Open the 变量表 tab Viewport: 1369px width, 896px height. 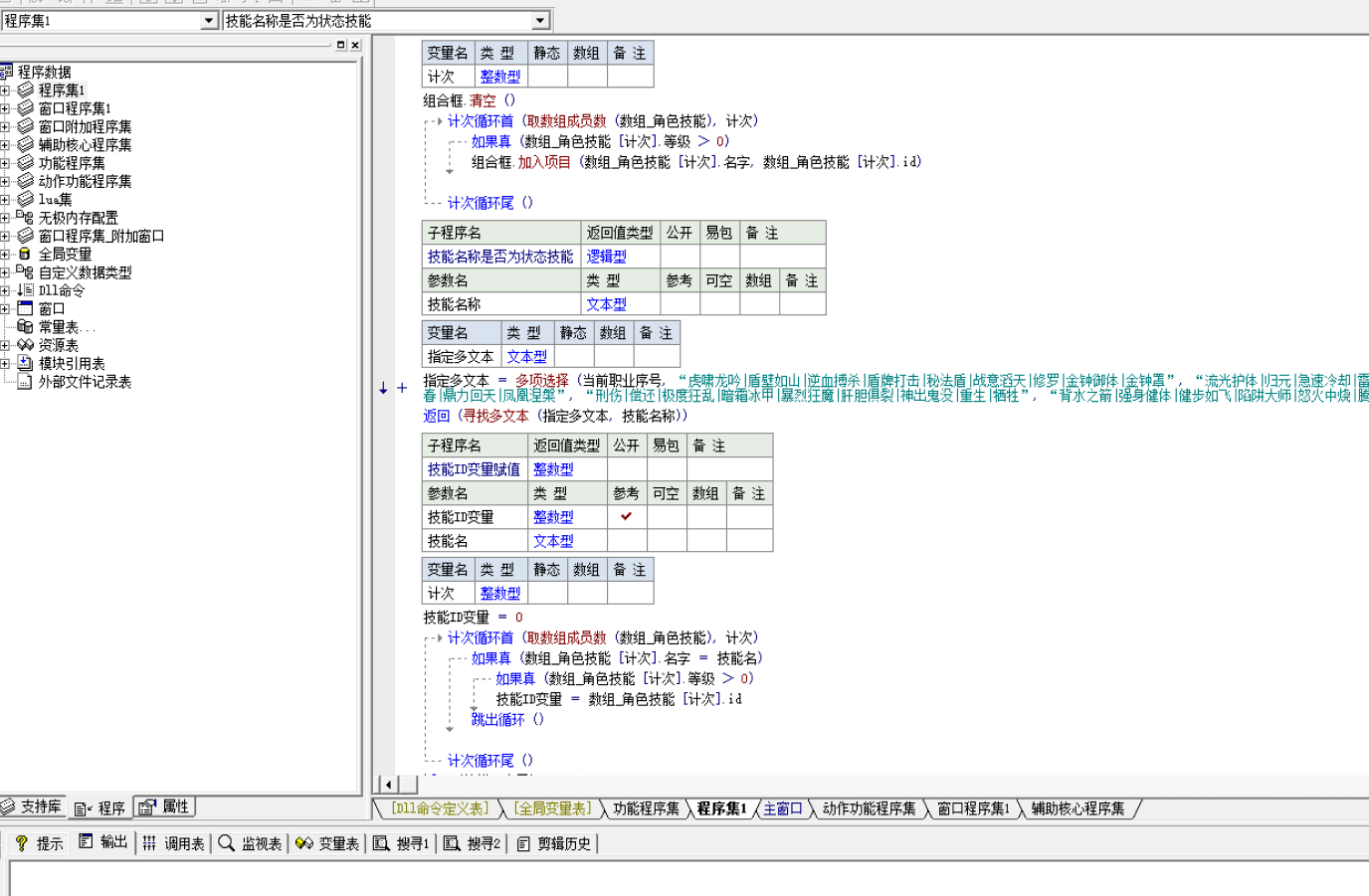click(x=327, y=843)
